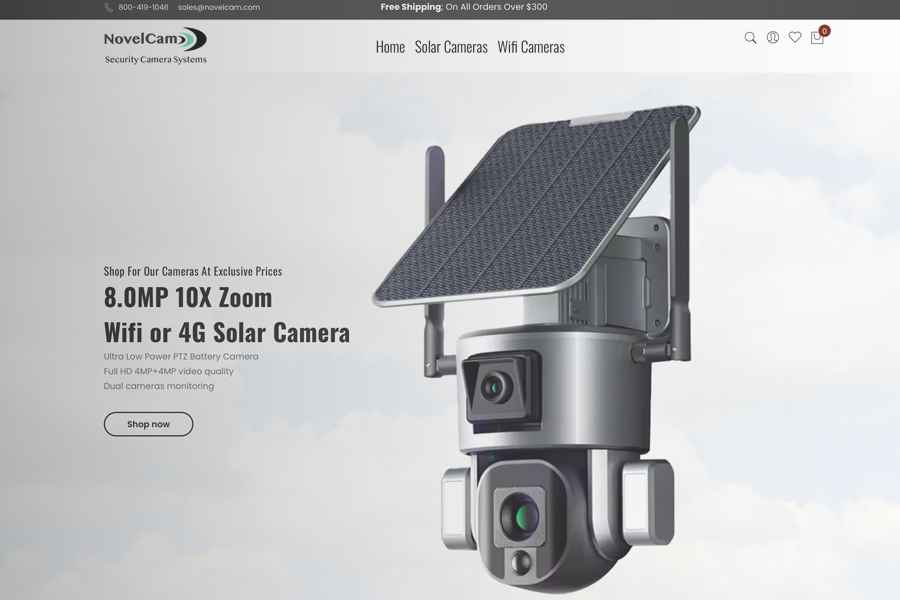
Task: View the wishlist heart icon
Action: [795, 38]
